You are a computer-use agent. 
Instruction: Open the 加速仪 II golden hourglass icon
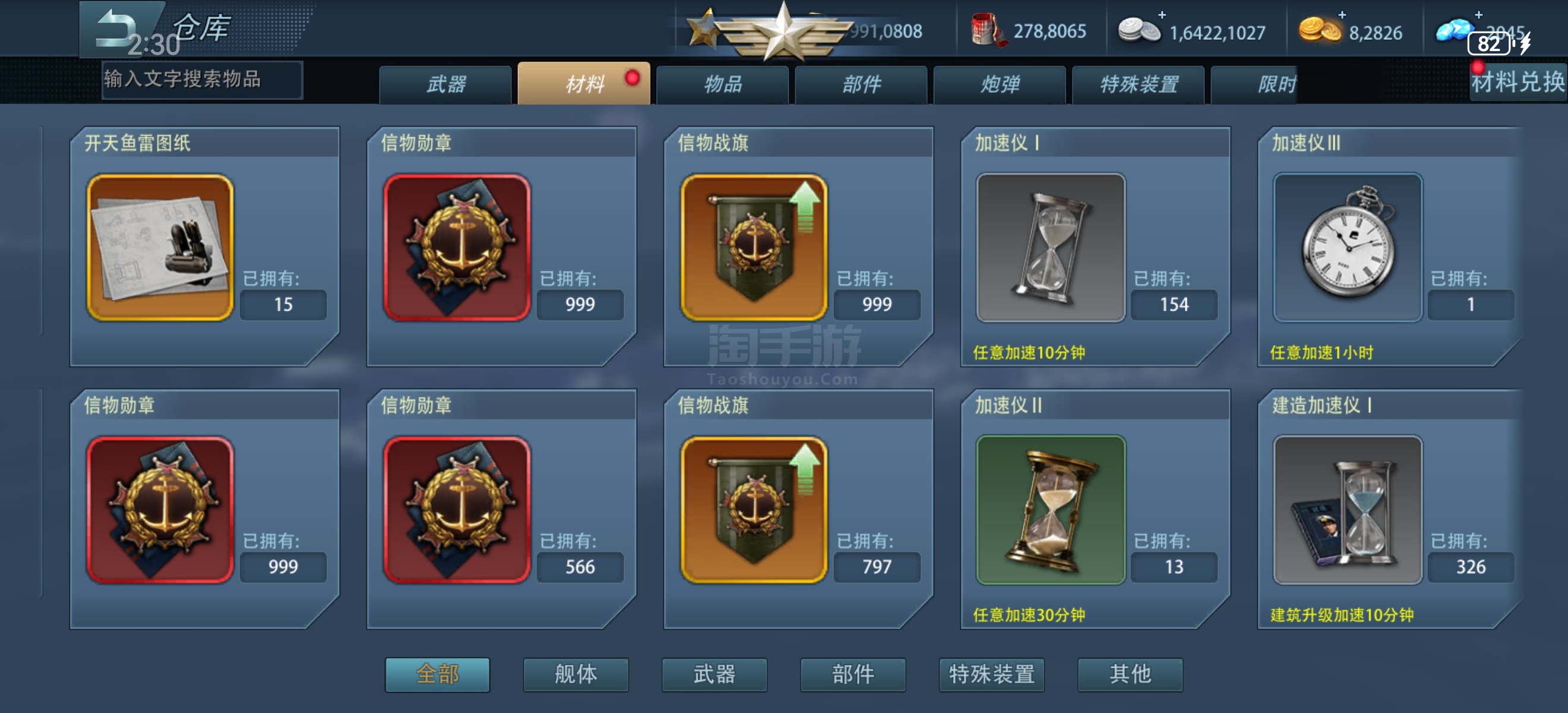coord(1051,510)
